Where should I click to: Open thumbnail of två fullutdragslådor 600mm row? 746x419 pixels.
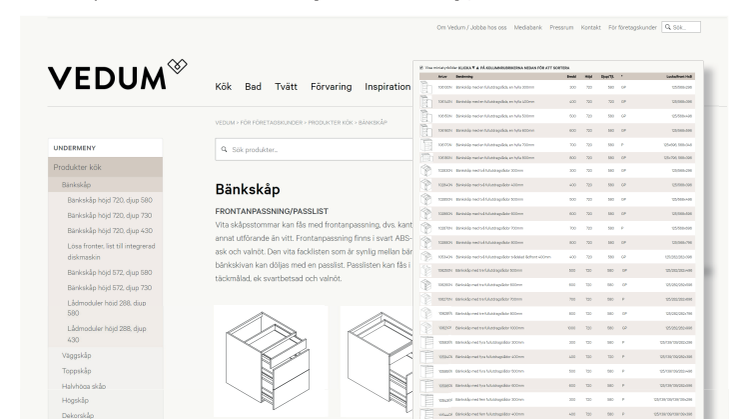(426, 214)
